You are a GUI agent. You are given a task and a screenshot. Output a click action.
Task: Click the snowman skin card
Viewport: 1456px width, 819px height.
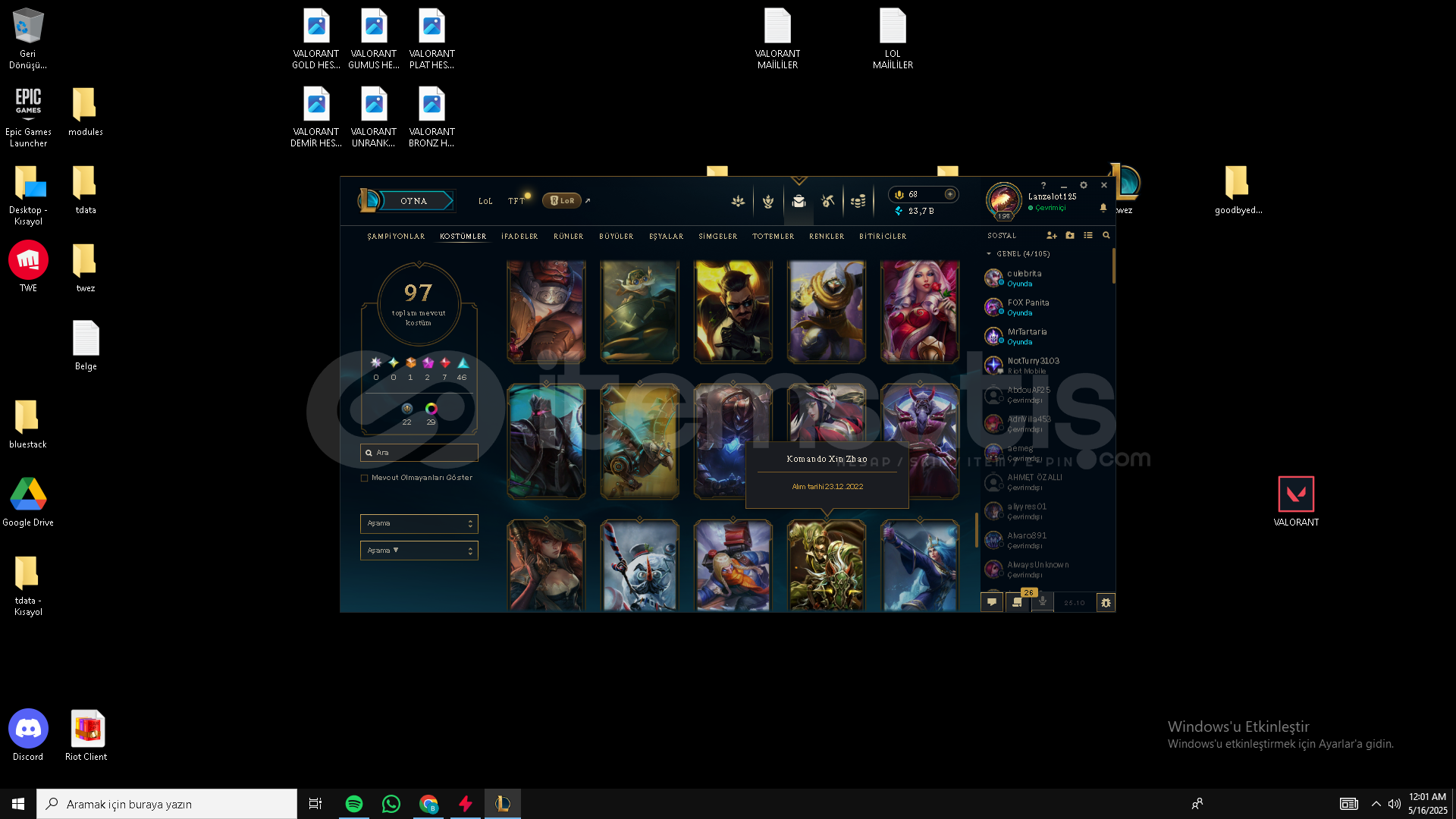coord(639,566)
